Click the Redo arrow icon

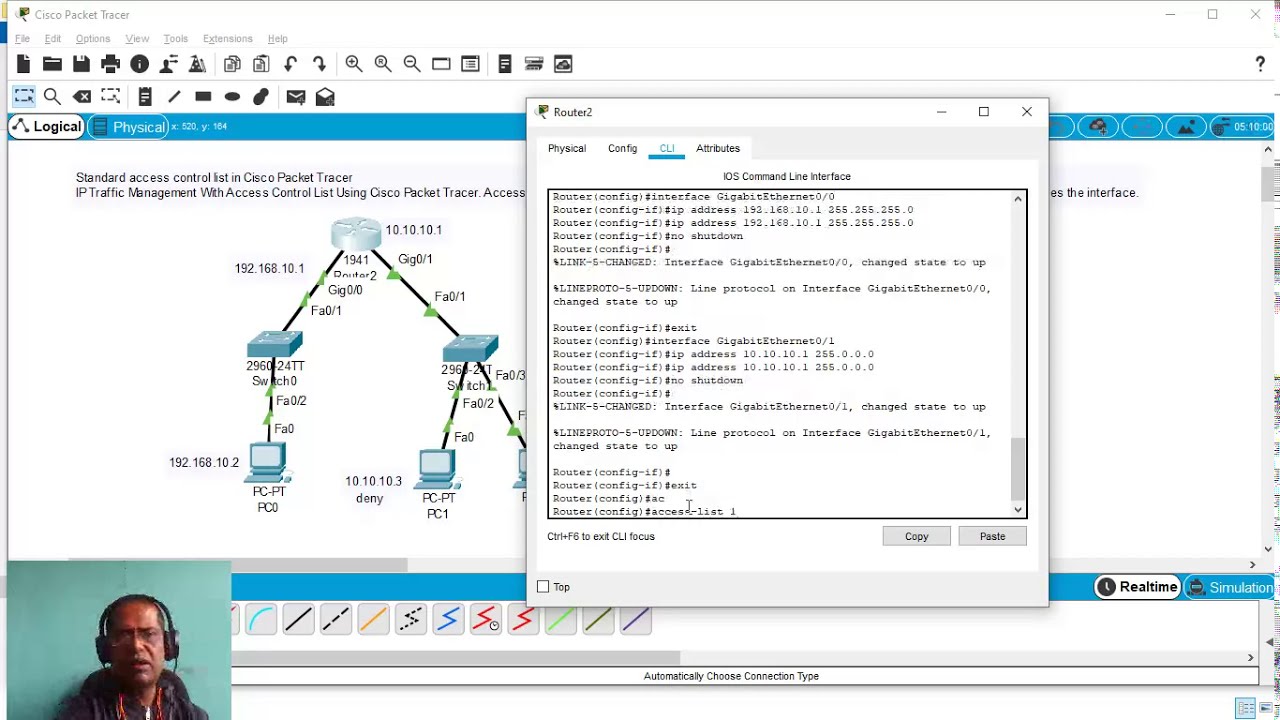pyautogui.click(x=319, y=64)
